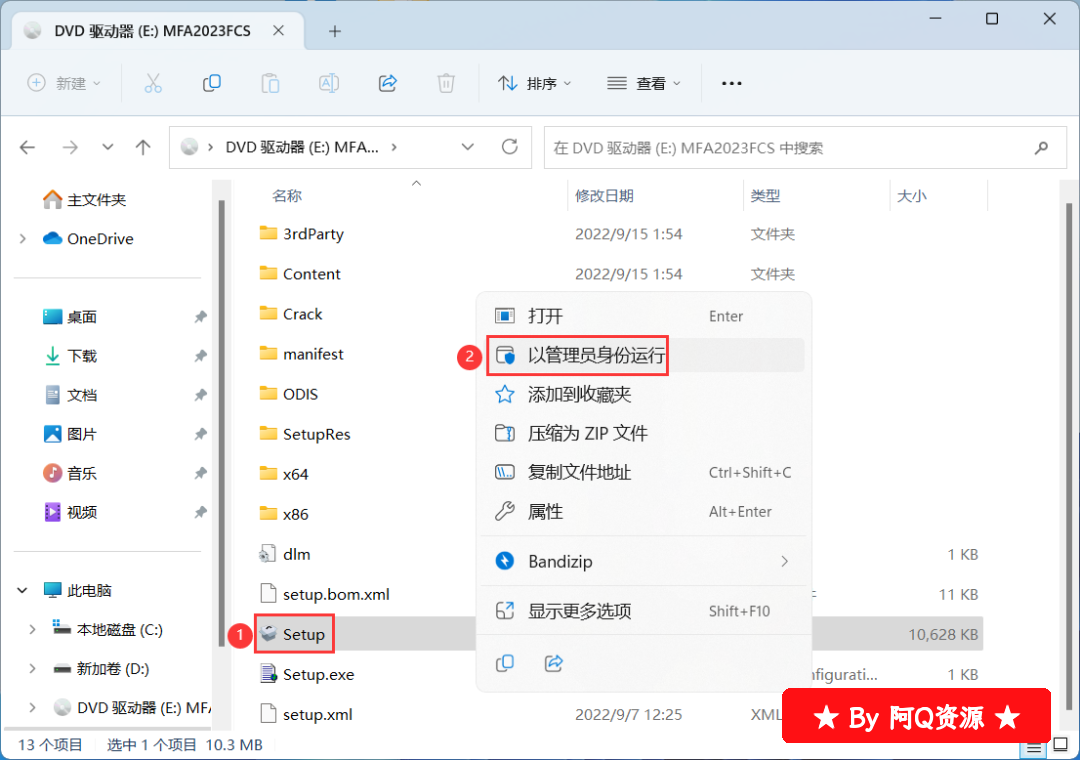Select the ODIS folder
1080x760 pixels.
pyautogui.click(x=289, y=394)
